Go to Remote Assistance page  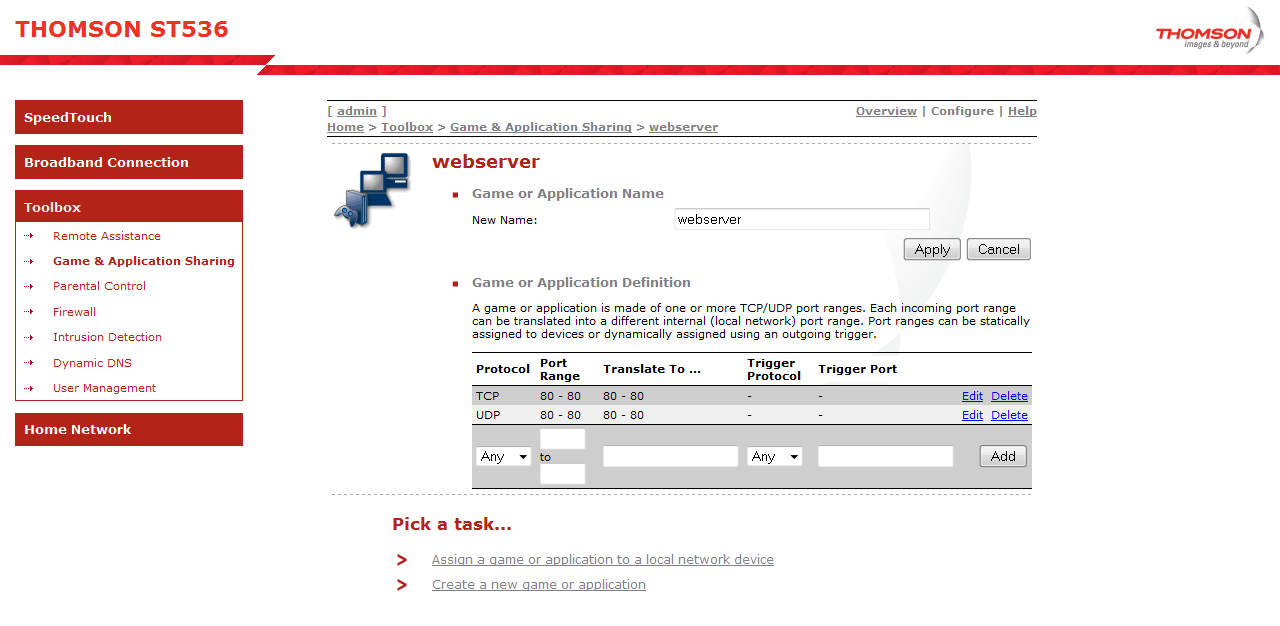coord(107,236)
